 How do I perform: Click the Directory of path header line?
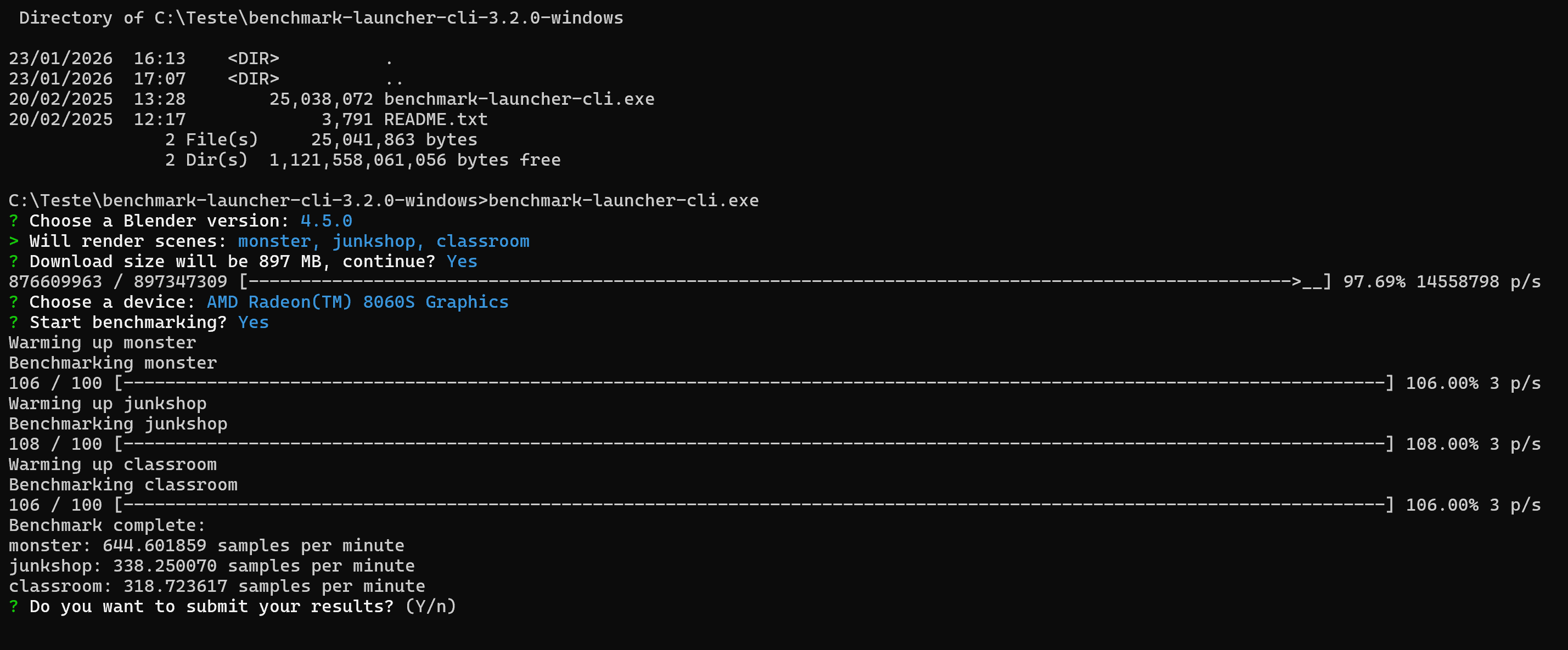321,18
